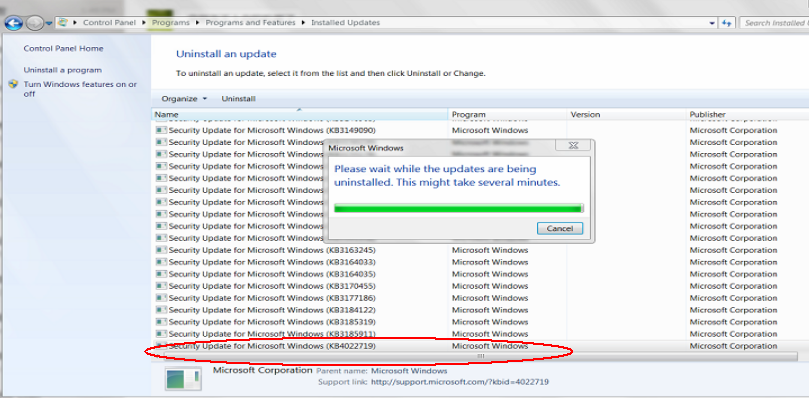This screenshot has width=809, height=398.
Task: Open the recent pages arrow beside Forward
Action: coord(49,23)
